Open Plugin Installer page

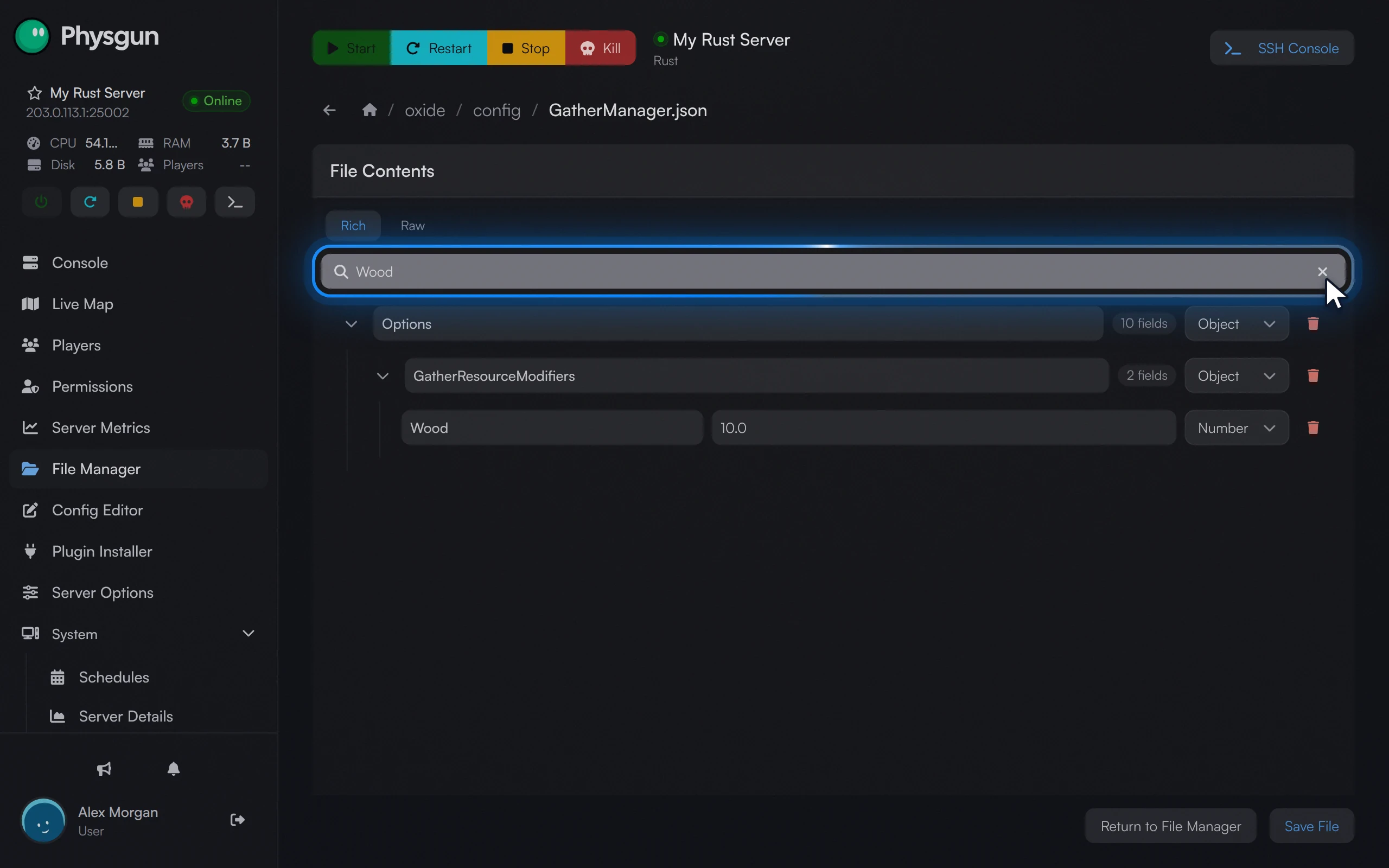tap(138, 552)
